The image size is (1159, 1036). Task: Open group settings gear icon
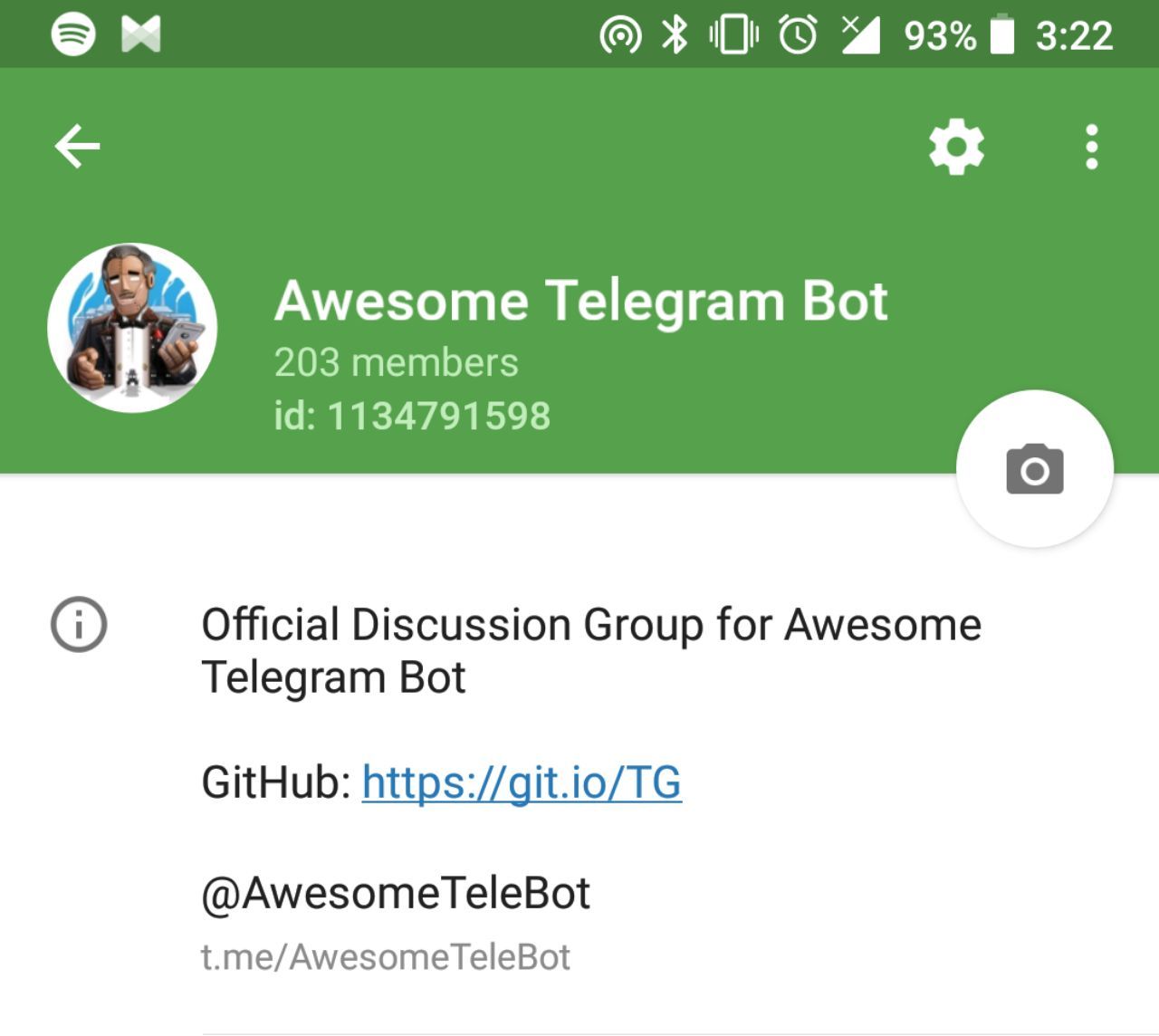tap(956, 147)
